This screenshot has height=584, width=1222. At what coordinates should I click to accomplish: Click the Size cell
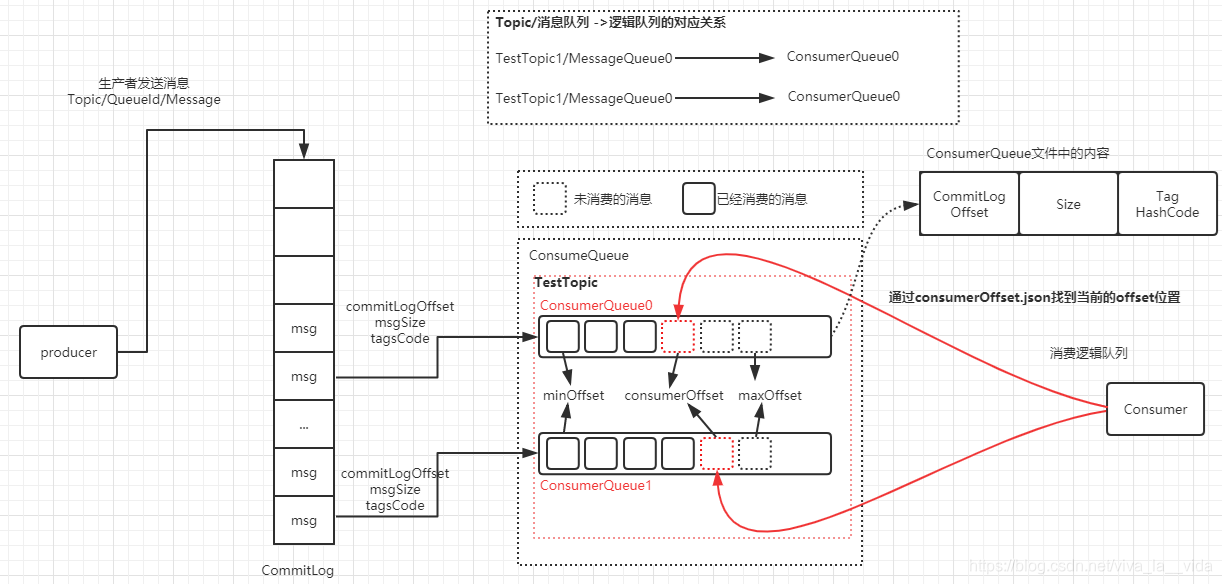click(x=1068, y=204)
